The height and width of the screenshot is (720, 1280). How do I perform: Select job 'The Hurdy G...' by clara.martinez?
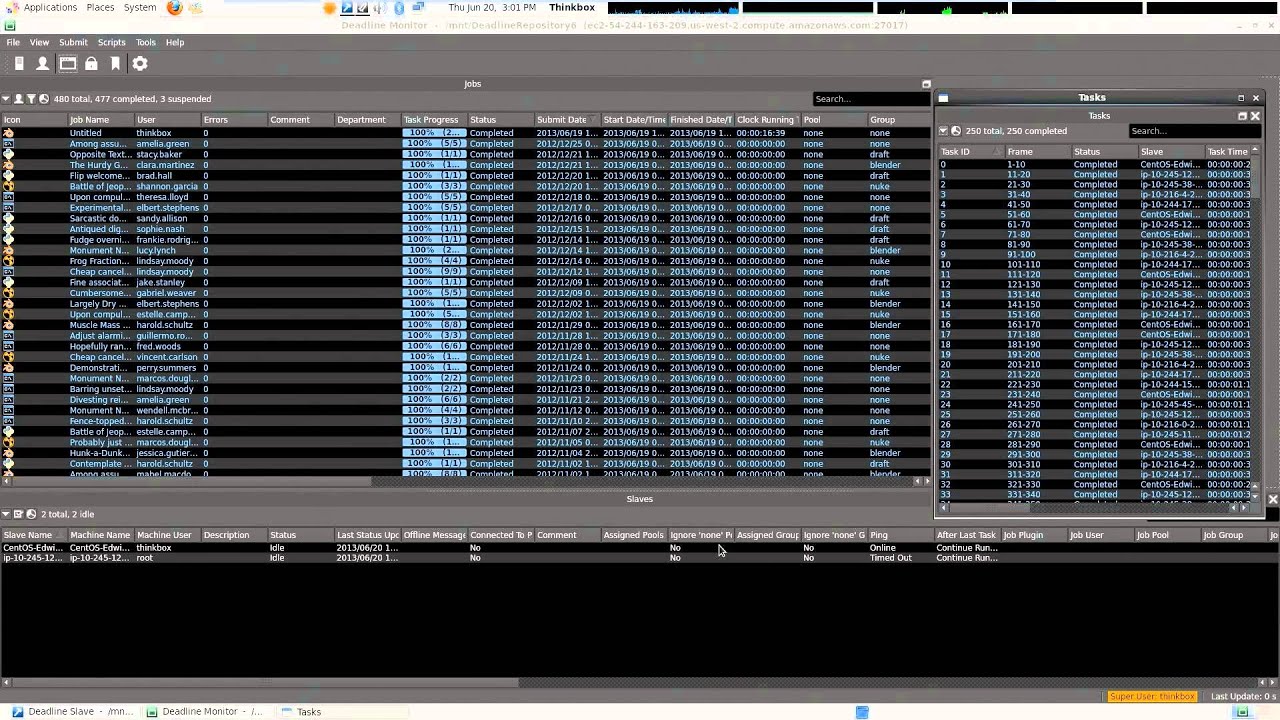[x=465, y=165]
